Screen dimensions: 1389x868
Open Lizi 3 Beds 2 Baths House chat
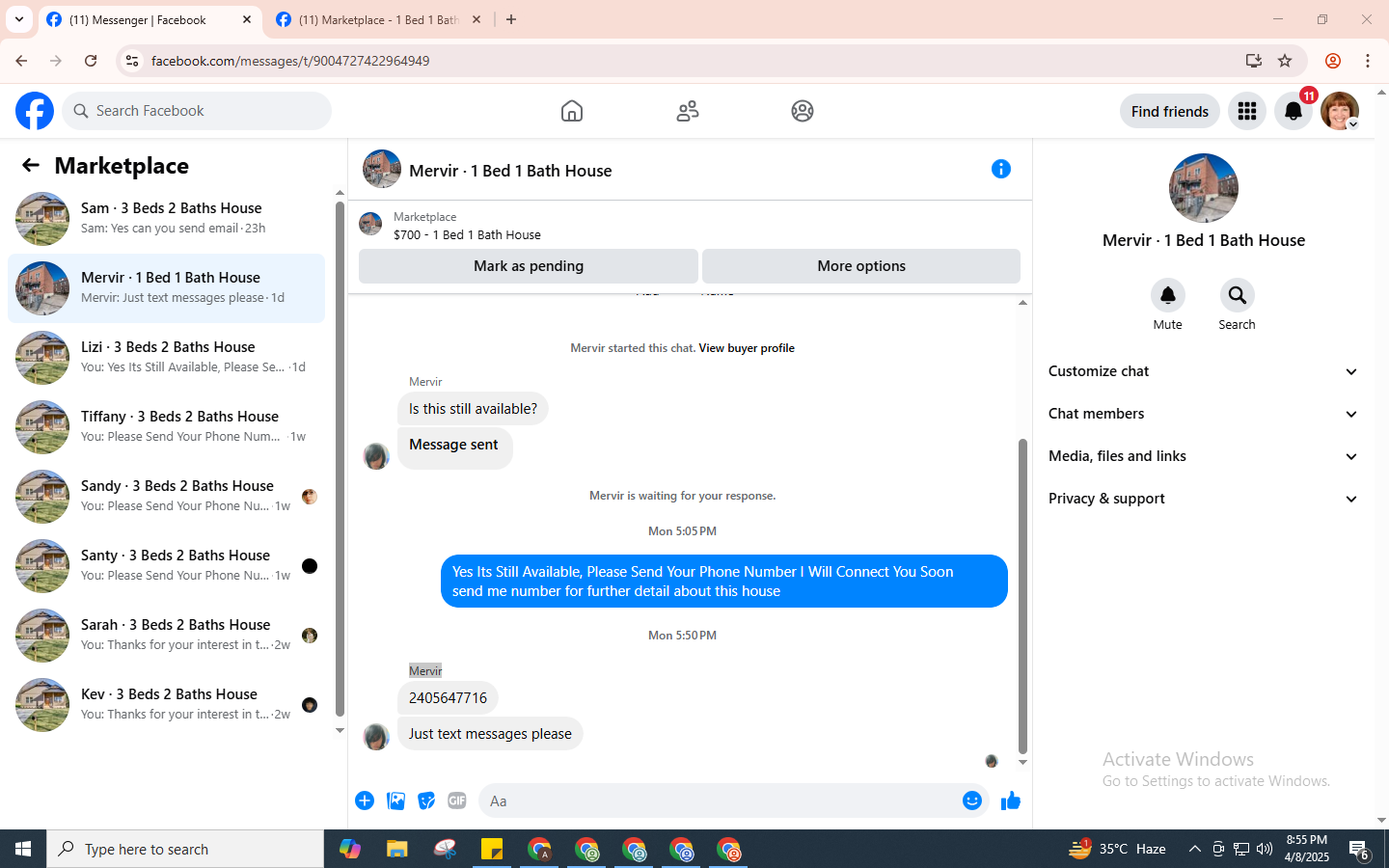(x=166, y=358)
